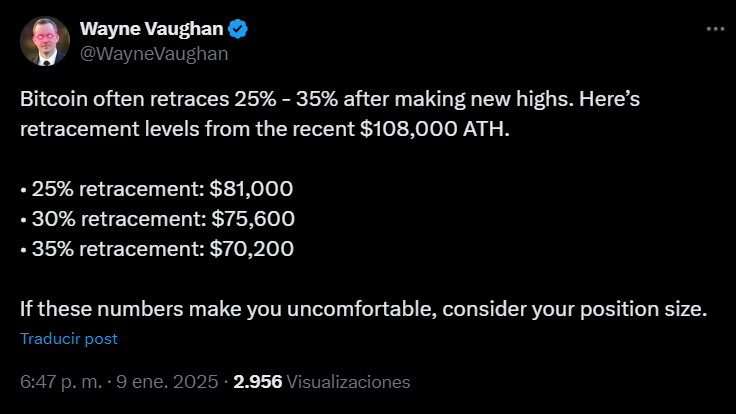Click the blue verified checkmark badge
This screenshot has width=736, height=414.
point(238,29)
